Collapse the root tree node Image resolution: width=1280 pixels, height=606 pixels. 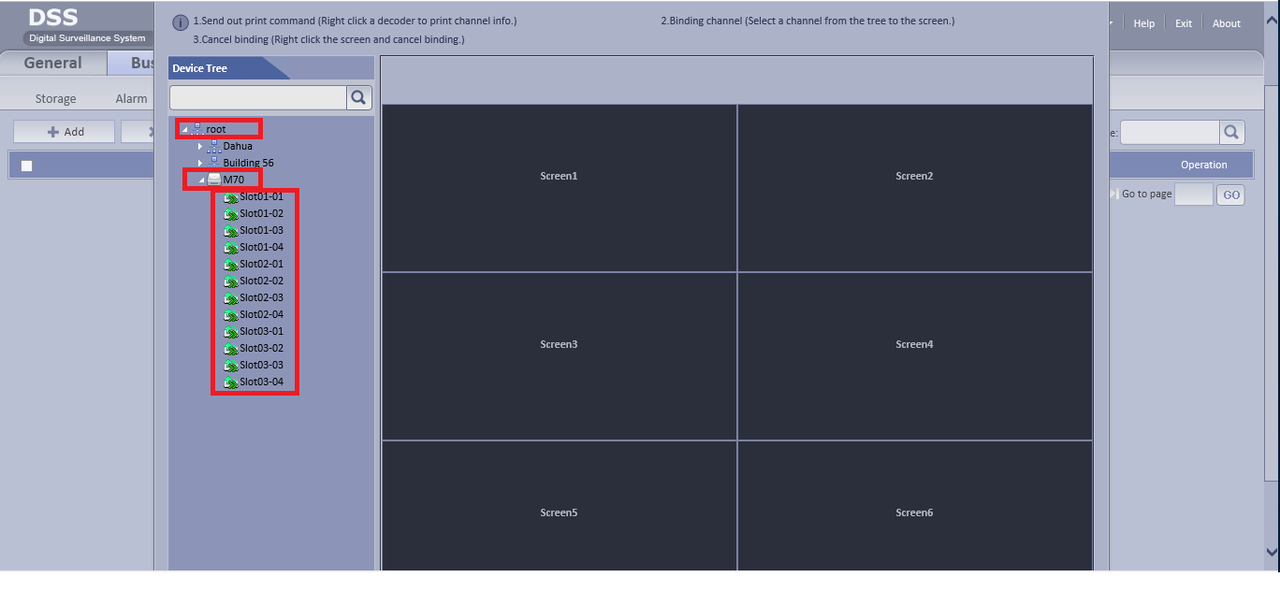(184, 130)
